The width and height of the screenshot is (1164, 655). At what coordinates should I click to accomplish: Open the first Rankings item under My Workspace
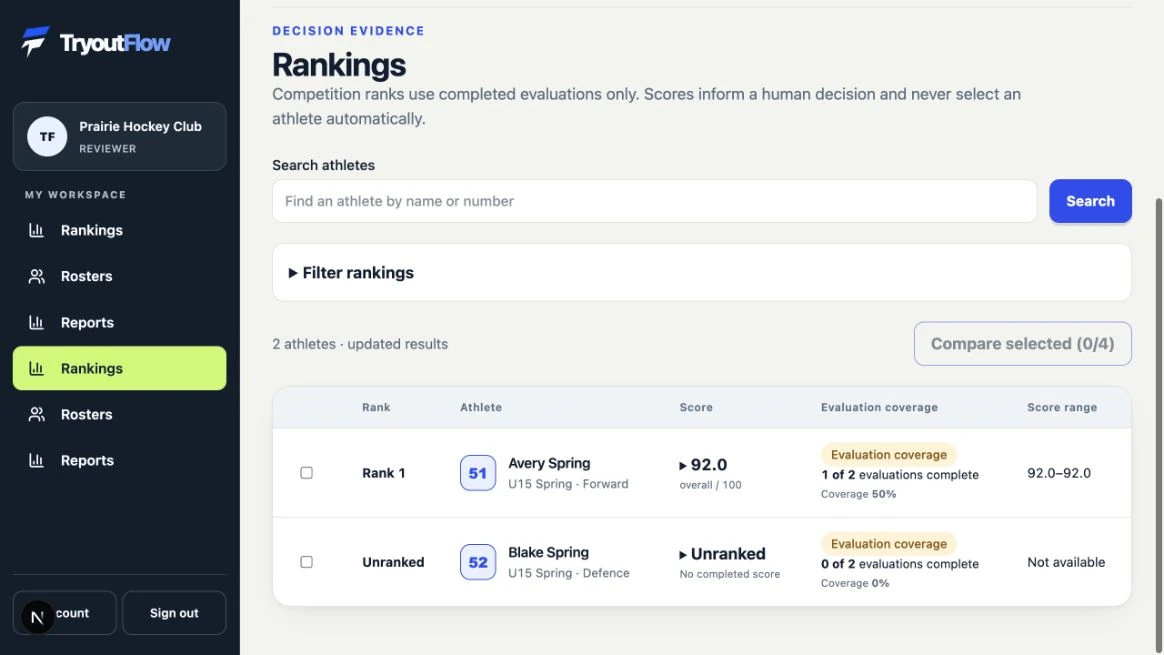pos(120,230)
